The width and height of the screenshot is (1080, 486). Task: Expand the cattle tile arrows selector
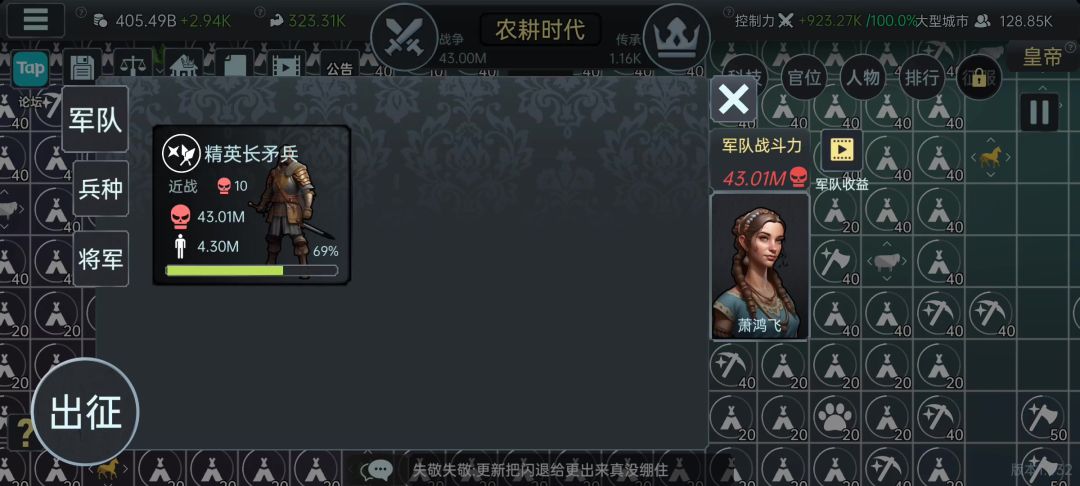click(886, 262)
